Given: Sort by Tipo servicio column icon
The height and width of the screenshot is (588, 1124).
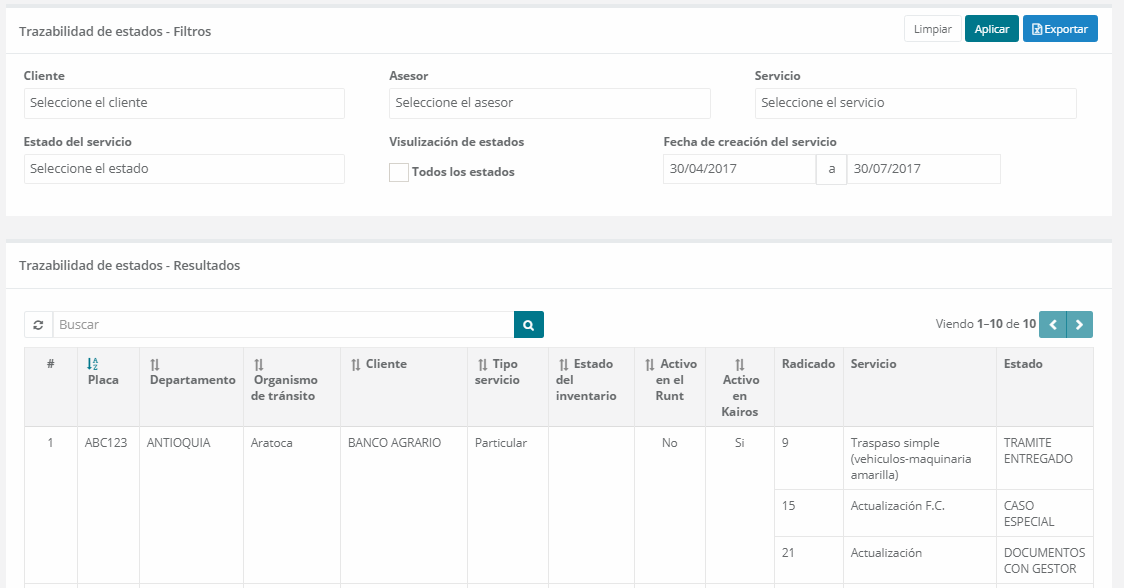Looking at the screenshot, I should click(483, 365).
